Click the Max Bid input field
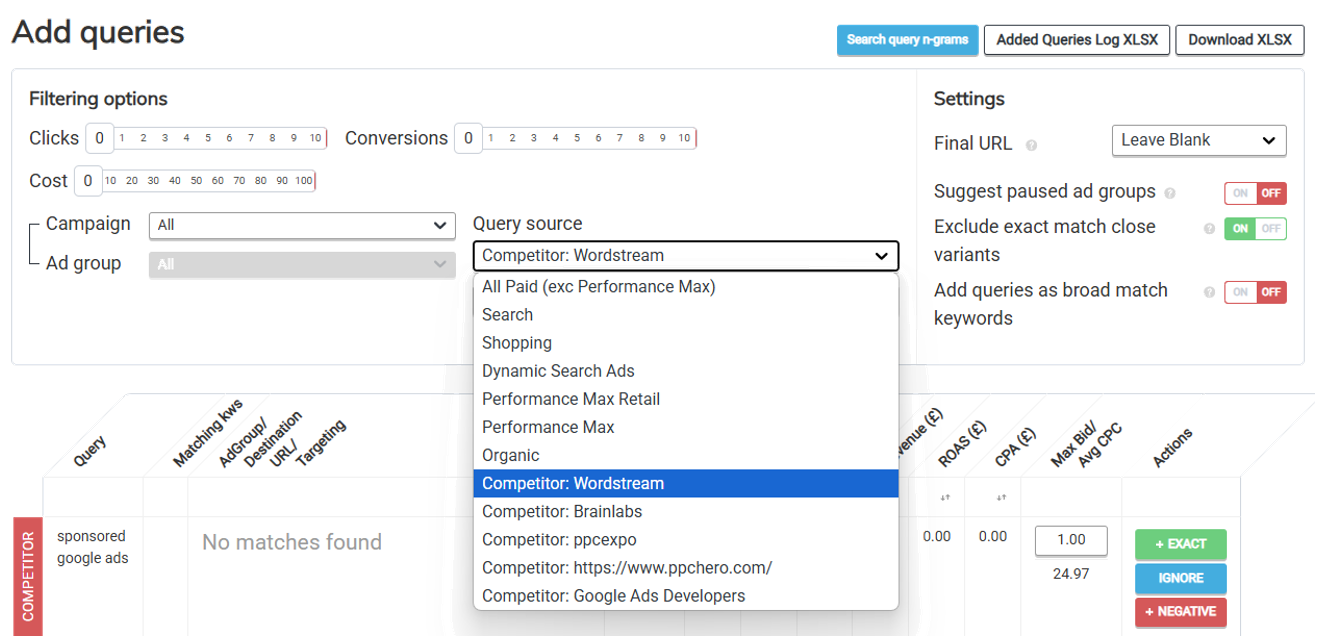The height and width of the screenshot is (636, 1317). [x=1071, y=540]
